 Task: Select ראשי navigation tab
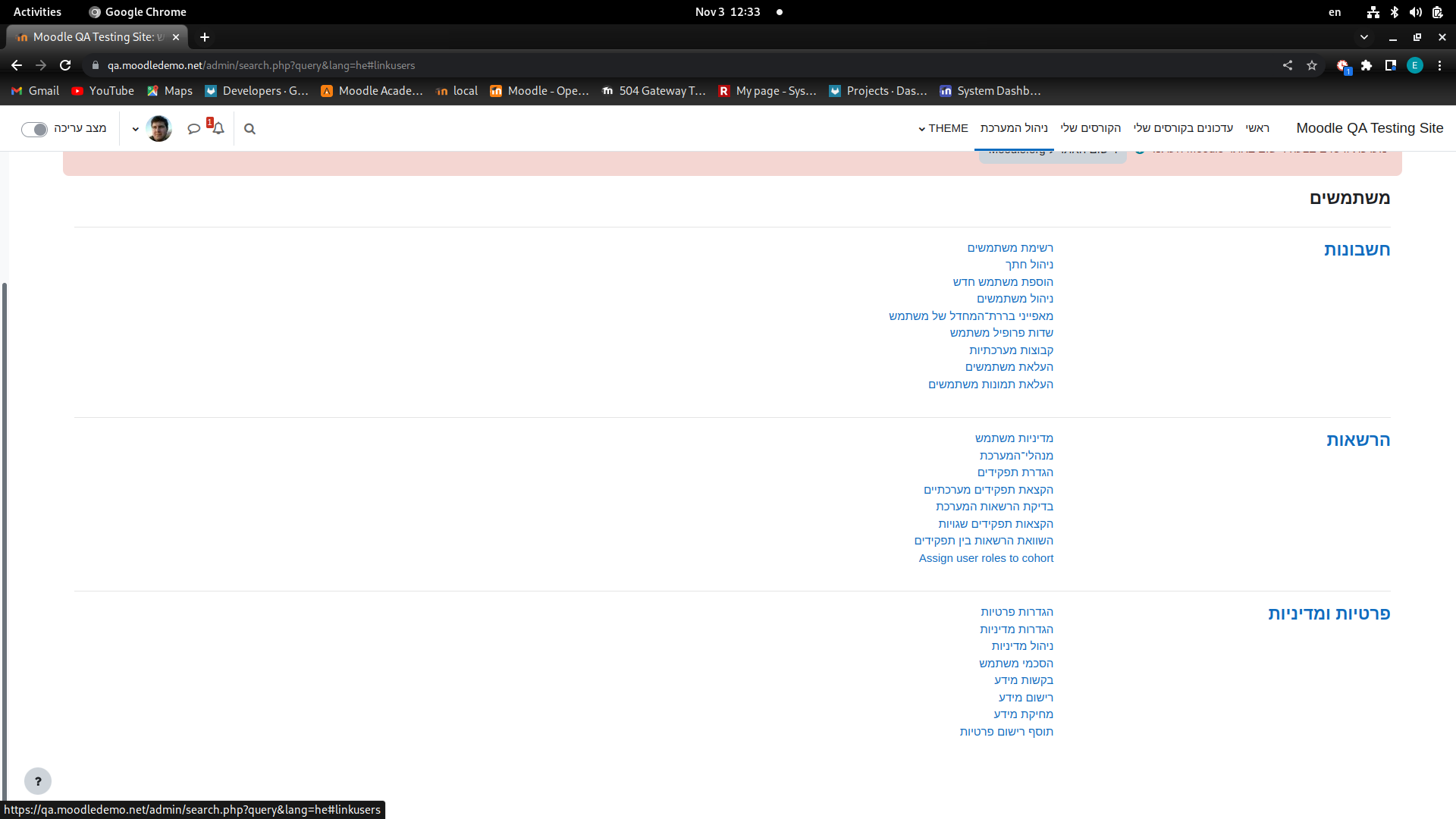pyautogui.click(x=1257, y=128)
